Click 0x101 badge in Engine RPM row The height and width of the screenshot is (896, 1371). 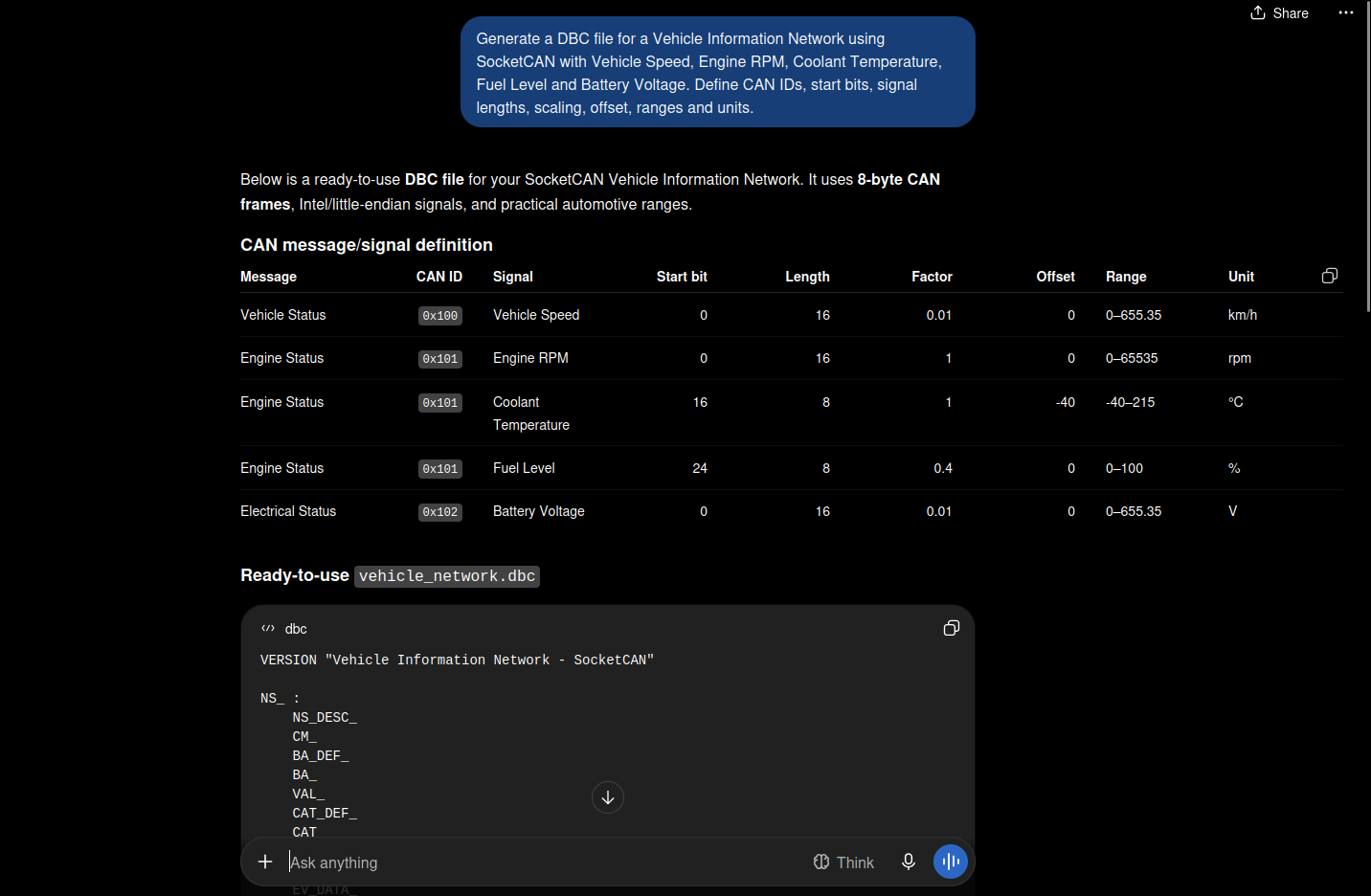[440, 359]
